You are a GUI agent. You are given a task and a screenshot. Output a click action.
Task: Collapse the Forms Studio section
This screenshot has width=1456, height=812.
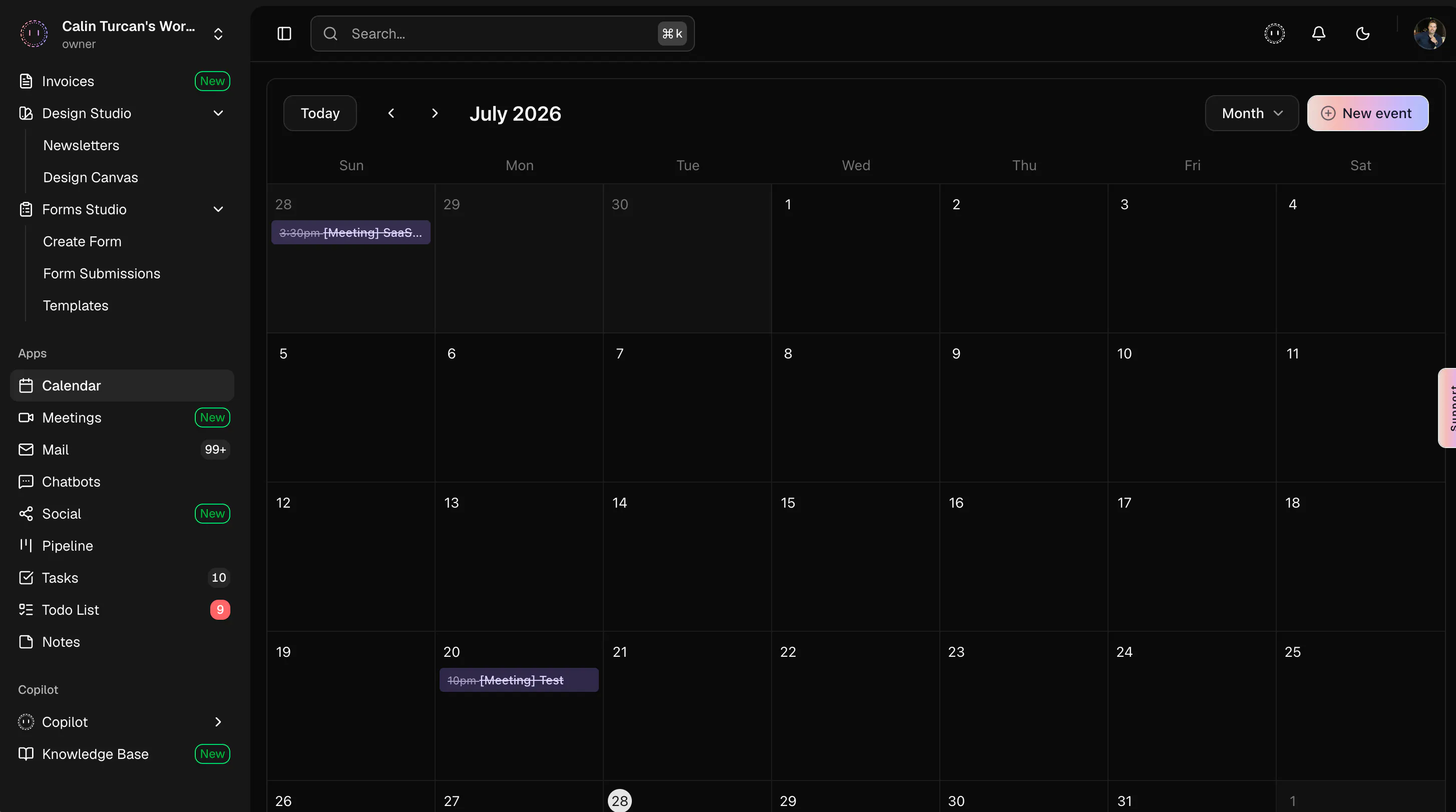pyautogui.click(x=218, y=210)
